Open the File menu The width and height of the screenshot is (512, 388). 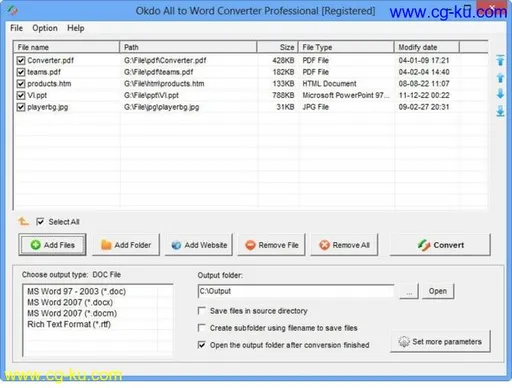tap(16, 28)
